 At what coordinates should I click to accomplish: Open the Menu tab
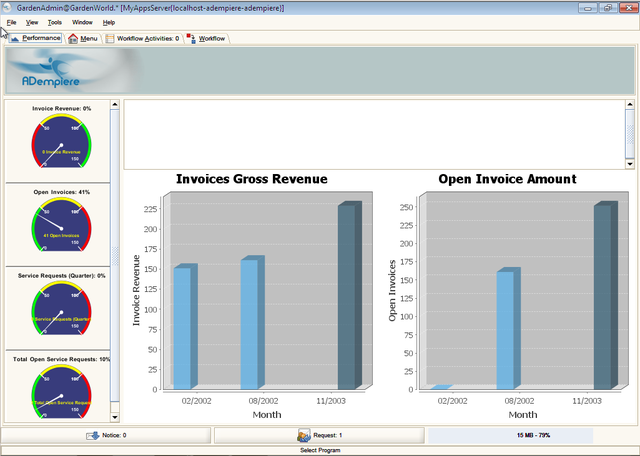[83, 38]
